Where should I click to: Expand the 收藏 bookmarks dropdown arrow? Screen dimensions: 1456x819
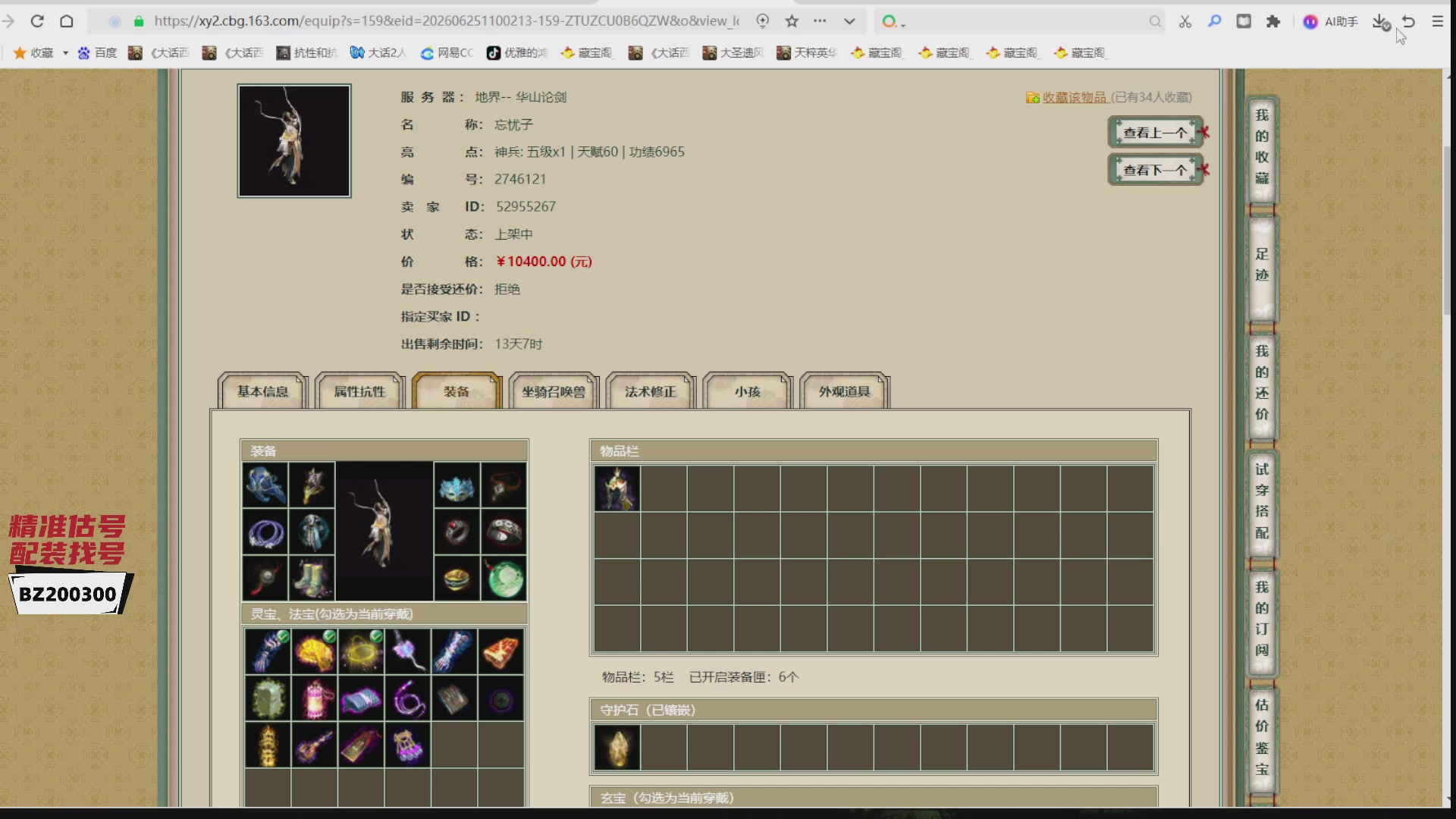(x=65, y=53)
